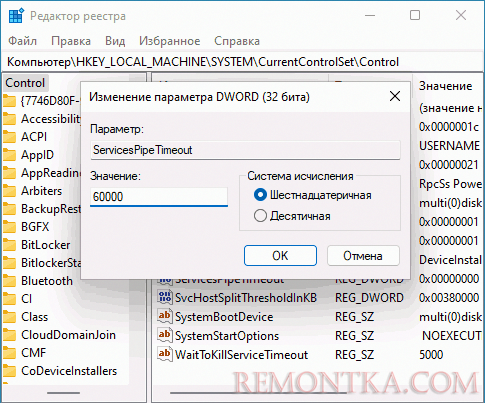This screenshot has width=485, height=403.
Task: Click the CMF folder icon
Action: (x=9, y=353)
